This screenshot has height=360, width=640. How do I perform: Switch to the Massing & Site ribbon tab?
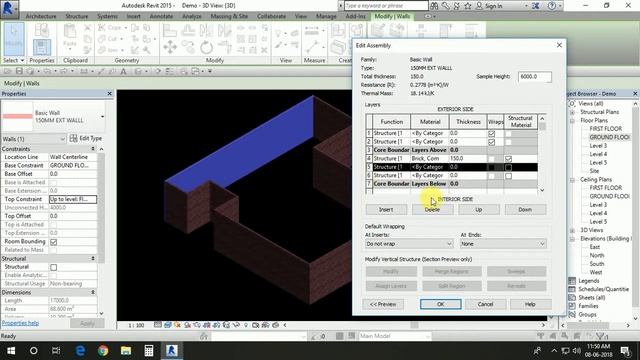(229, 16)
